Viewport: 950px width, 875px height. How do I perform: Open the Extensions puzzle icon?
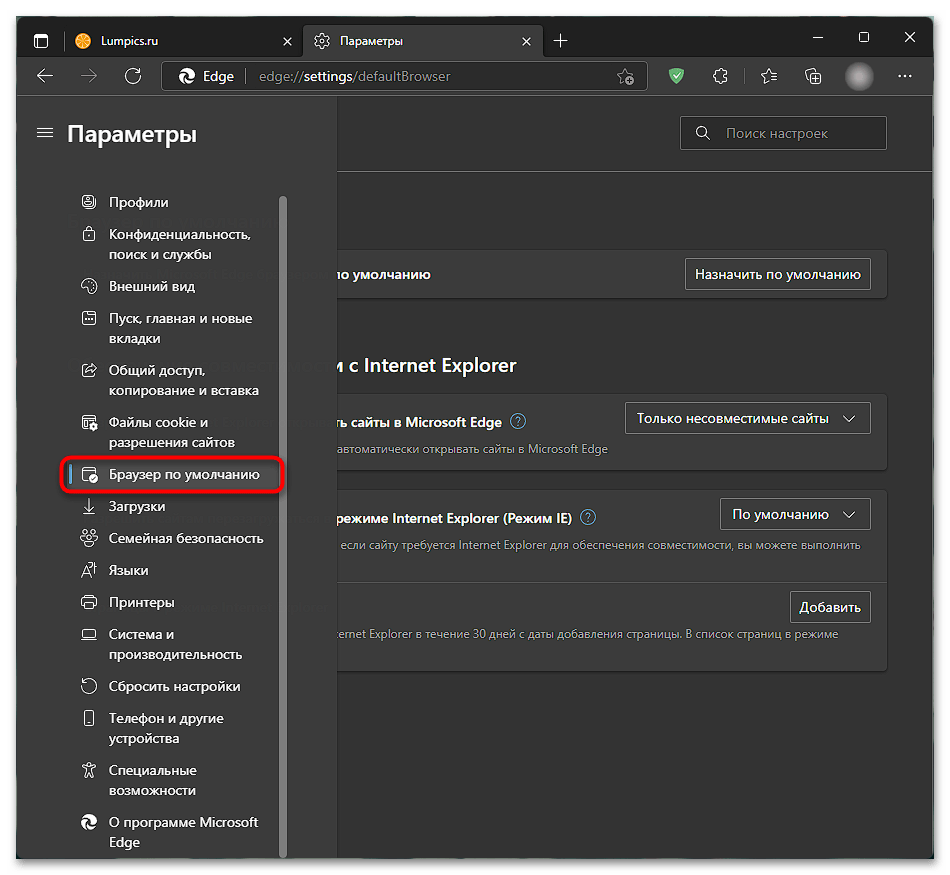point(720,76)
